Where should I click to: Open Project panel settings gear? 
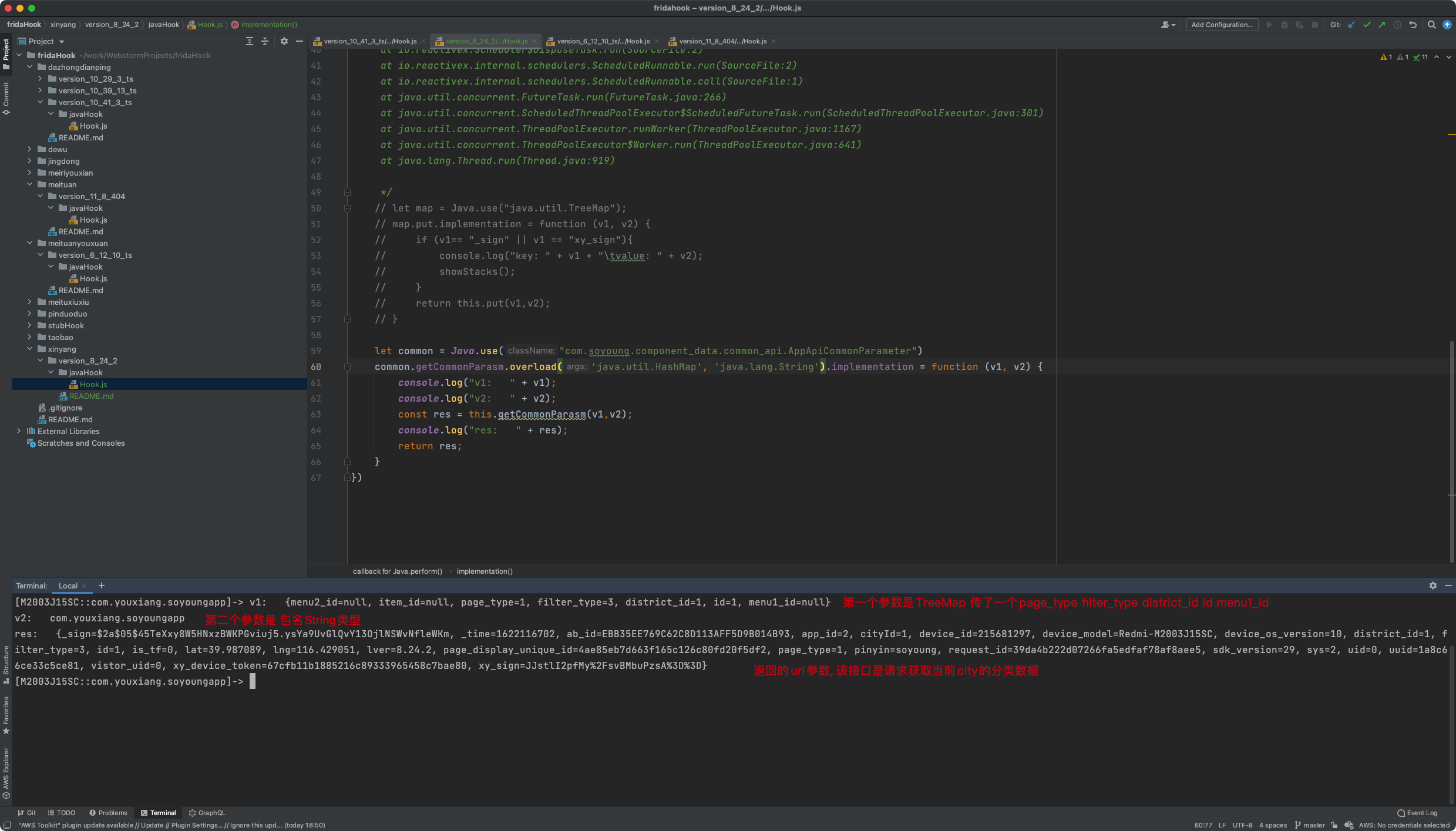(x=284, y=41)
